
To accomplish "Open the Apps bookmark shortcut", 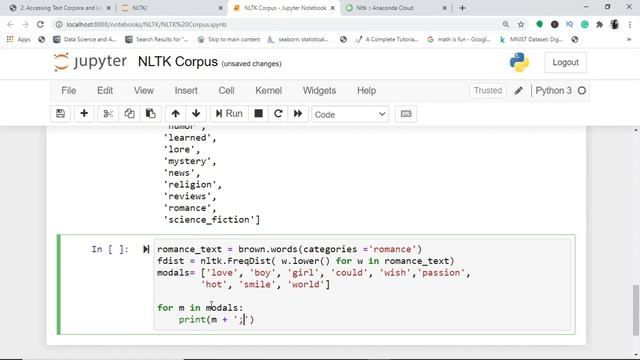I will click(19, 40).
